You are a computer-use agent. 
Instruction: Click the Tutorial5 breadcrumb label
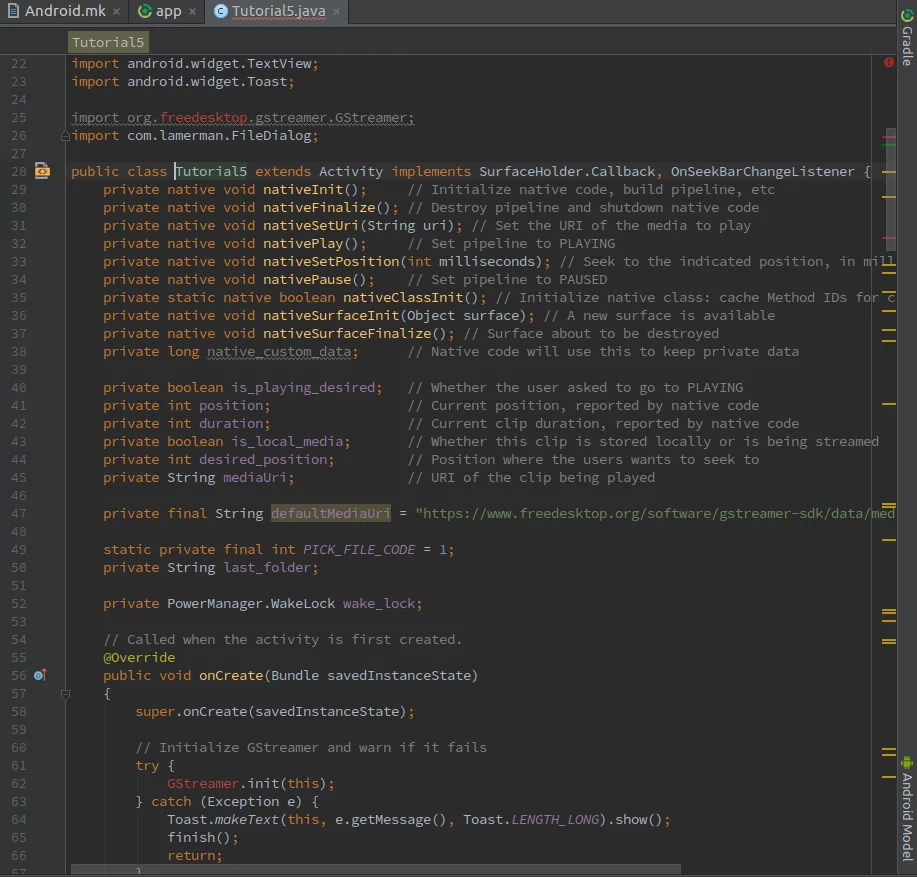[x=109, y=42]
